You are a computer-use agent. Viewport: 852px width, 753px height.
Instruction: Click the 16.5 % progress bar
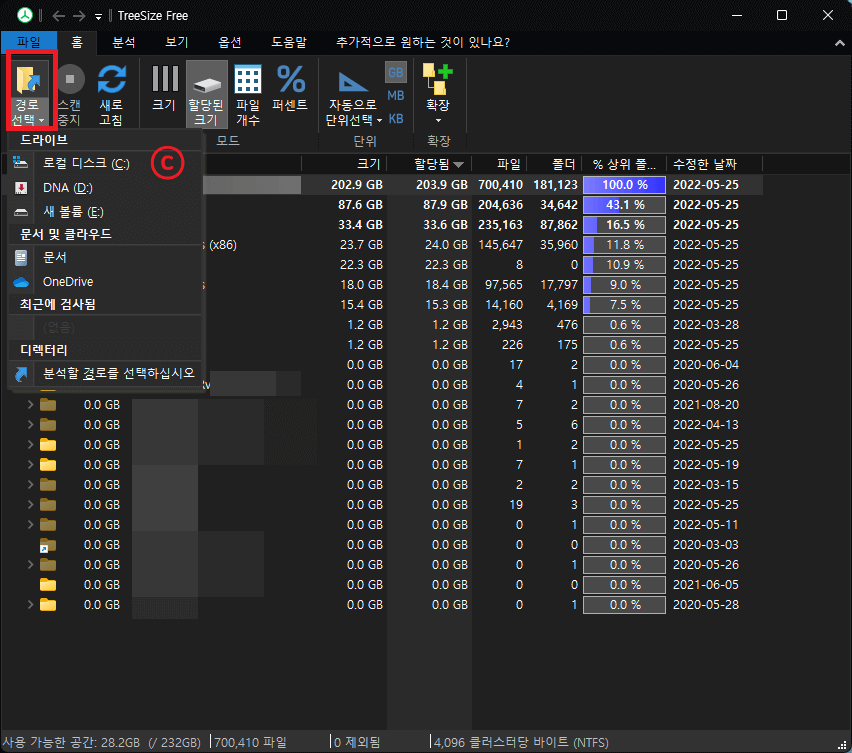coord(624,225)
